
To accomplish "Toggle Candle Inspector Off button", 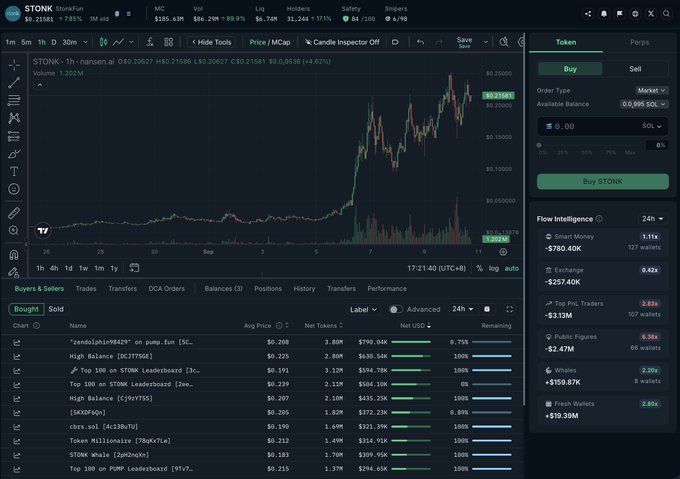I will 342,42.
